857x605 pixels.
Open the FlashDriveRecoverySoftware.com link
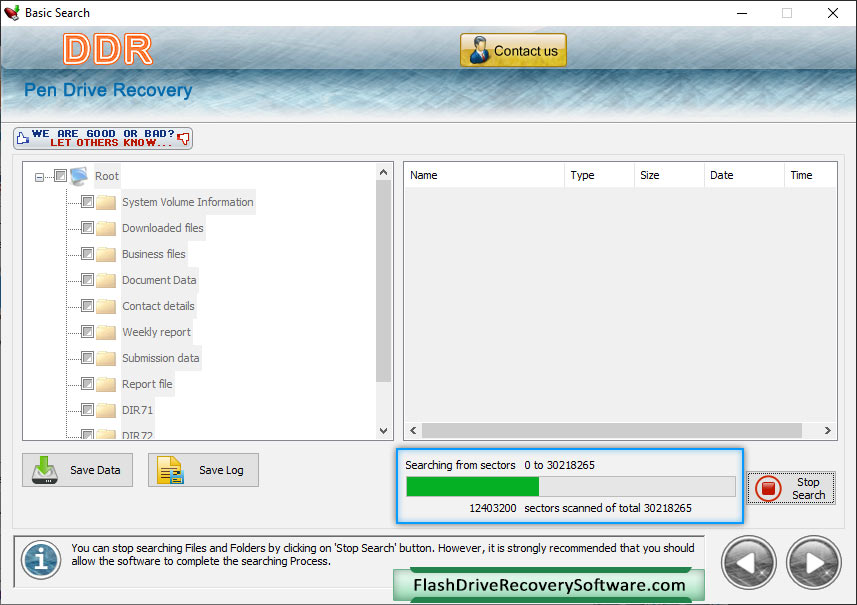549,585
